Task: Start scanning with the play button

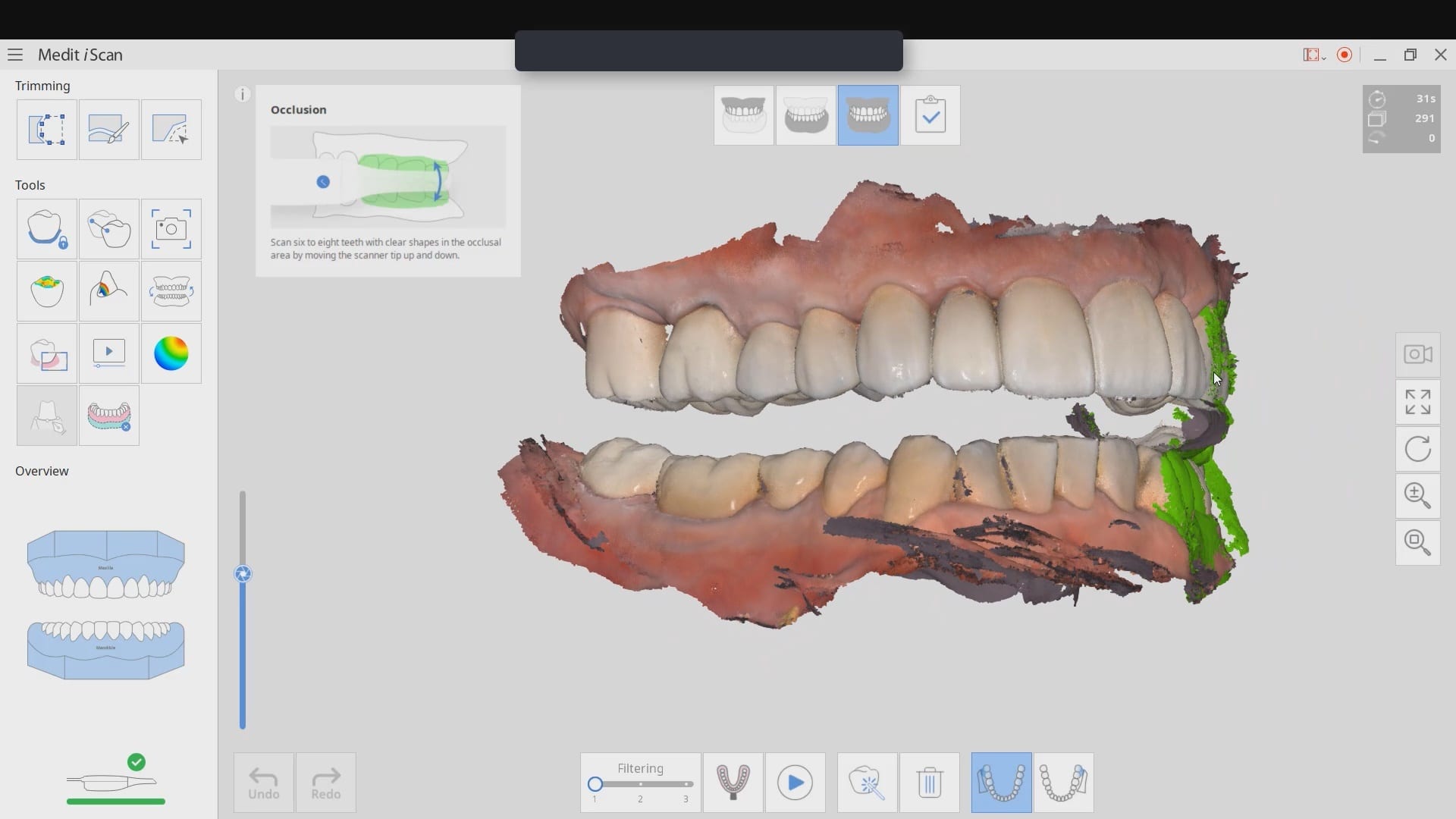Action: [795, 783]
